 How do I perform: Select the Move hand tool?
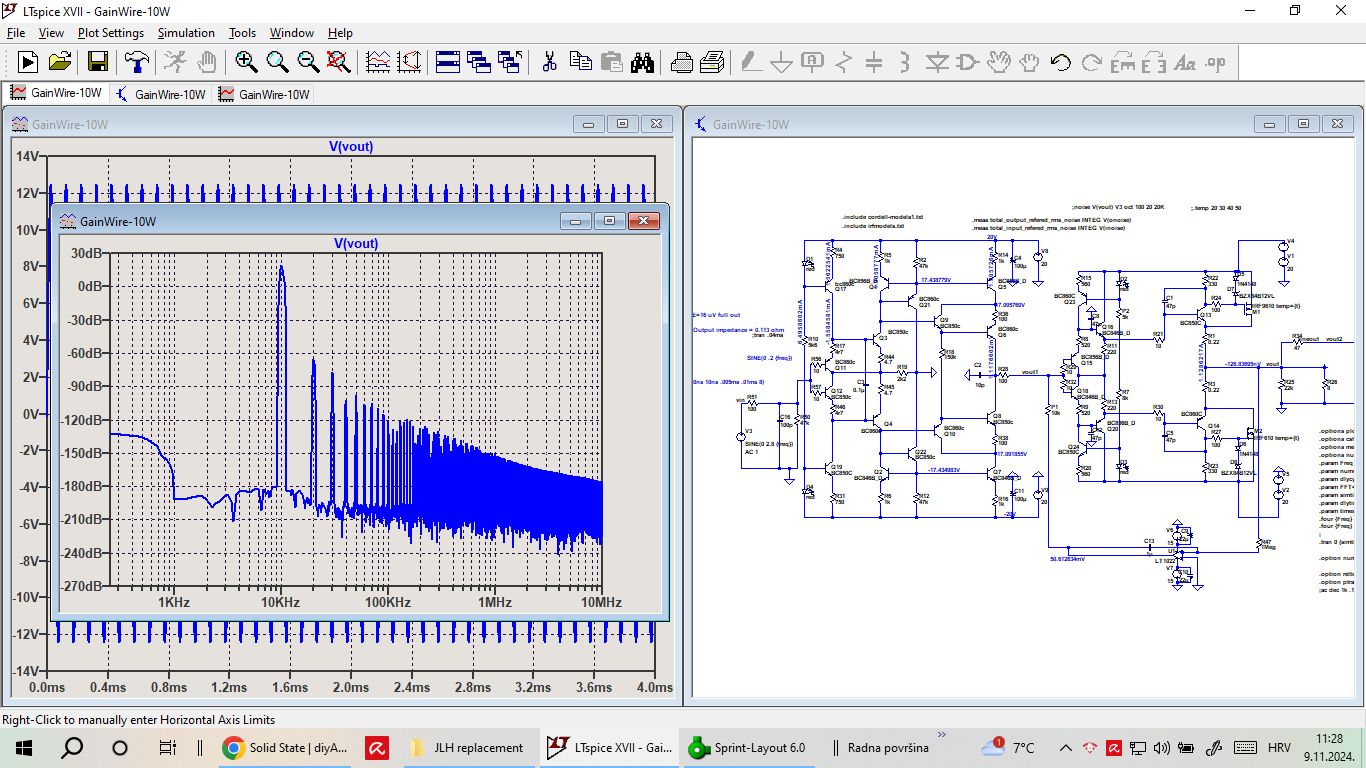click(998, 62)
